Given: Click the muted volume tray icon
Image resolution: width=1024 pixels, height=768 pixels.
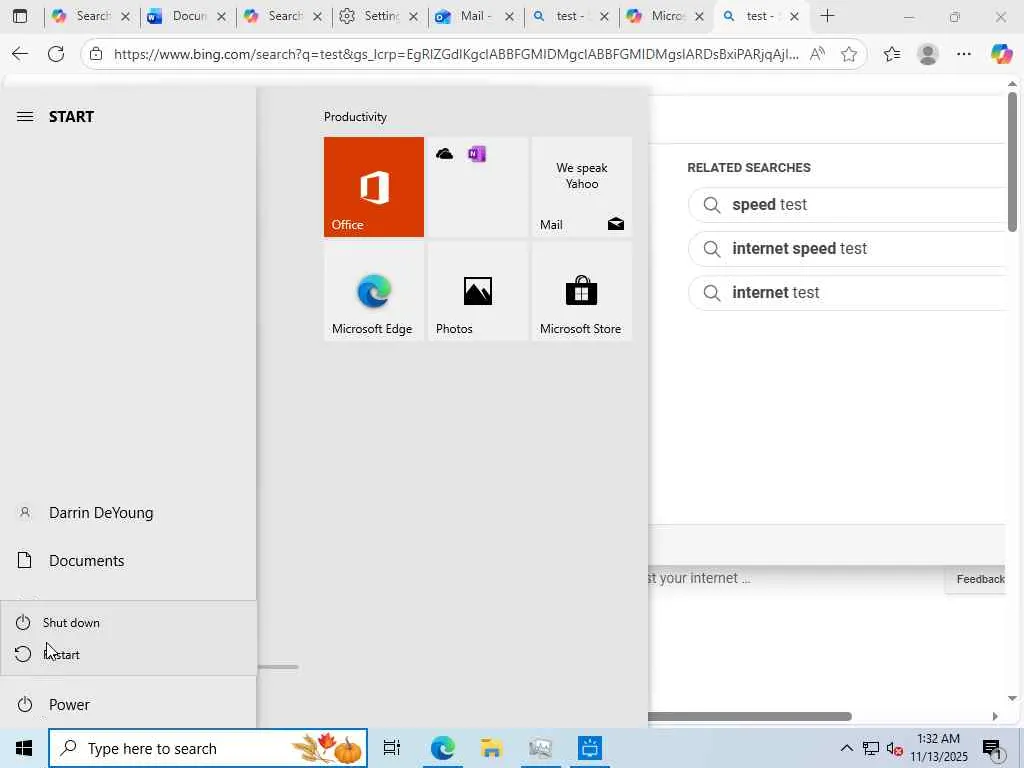Looking at the screenshot, I should 894,748.
